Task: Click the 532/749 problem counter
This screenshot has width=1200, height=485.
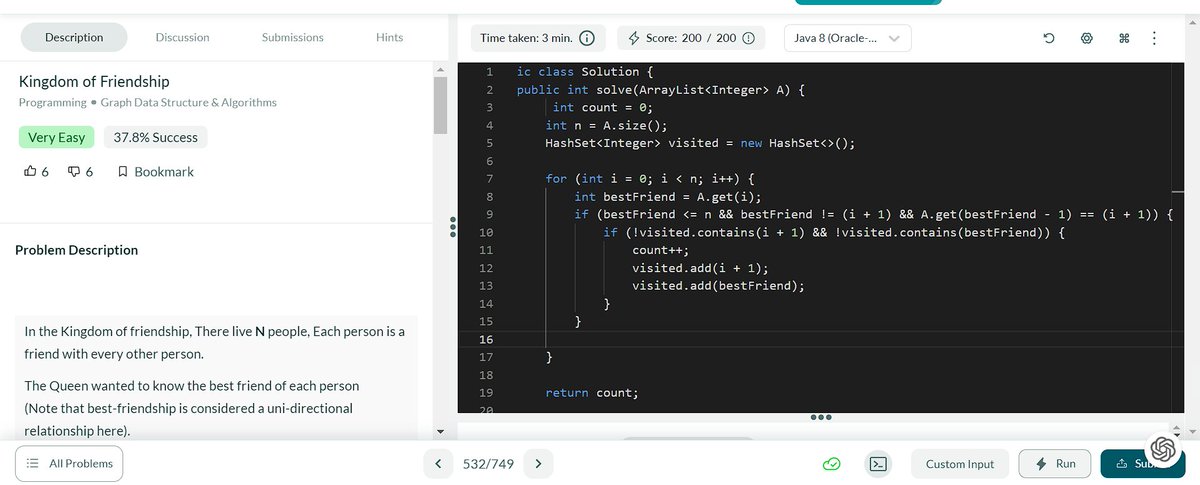Action: (488, 464)
